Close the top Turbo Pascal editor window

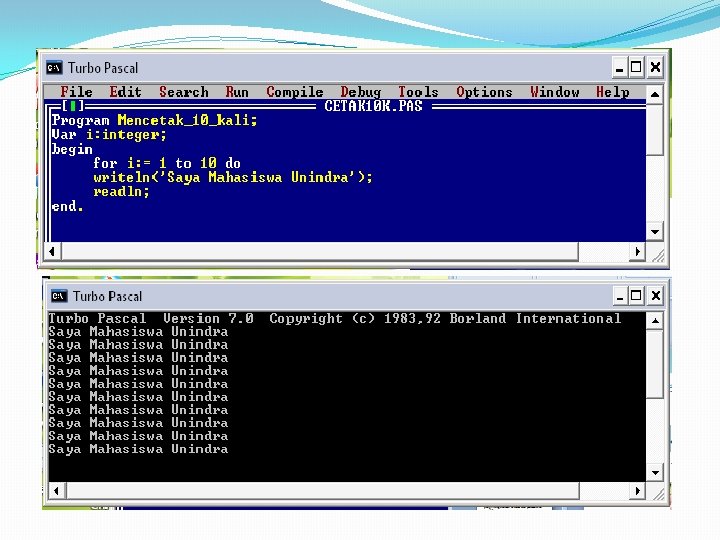click(655, 68)
